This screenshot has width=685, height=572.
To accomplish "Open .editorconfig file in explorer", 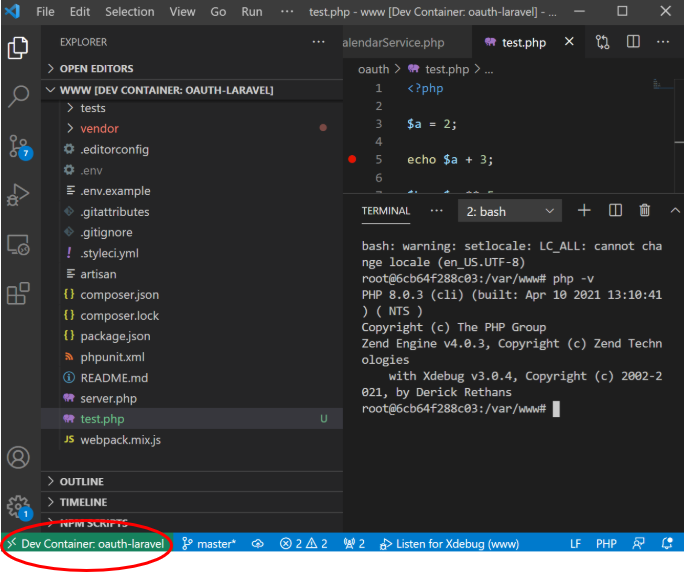I will pyautogui.click(x=192, y=149).
